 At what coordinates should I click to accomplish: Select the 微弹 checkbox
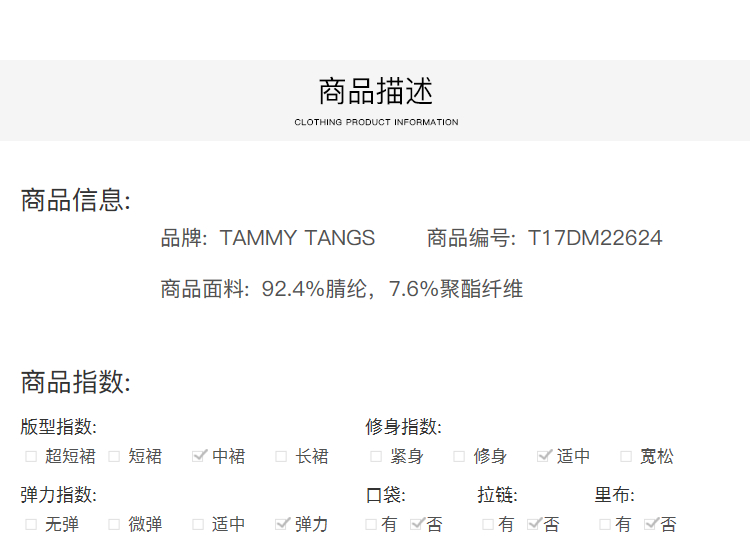coord(114,524)
